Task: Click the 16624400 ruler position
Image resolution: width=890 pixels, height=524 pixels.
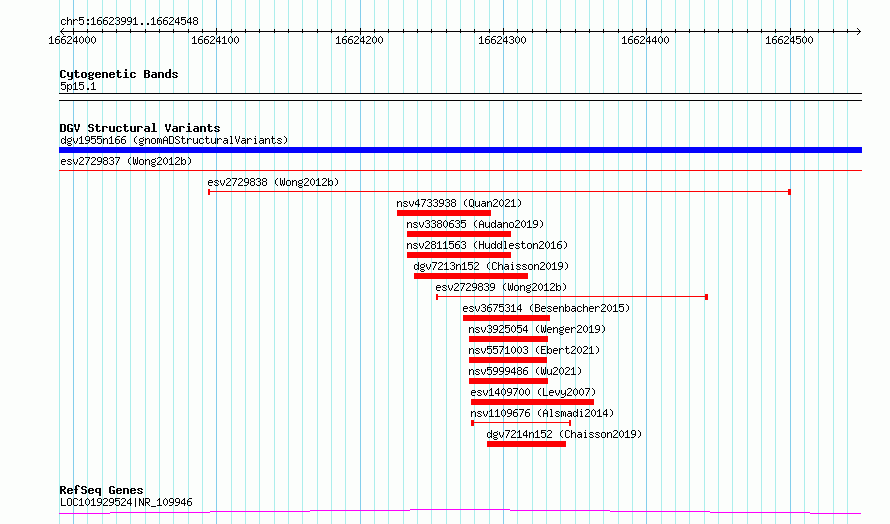Action: pos(645,40)
